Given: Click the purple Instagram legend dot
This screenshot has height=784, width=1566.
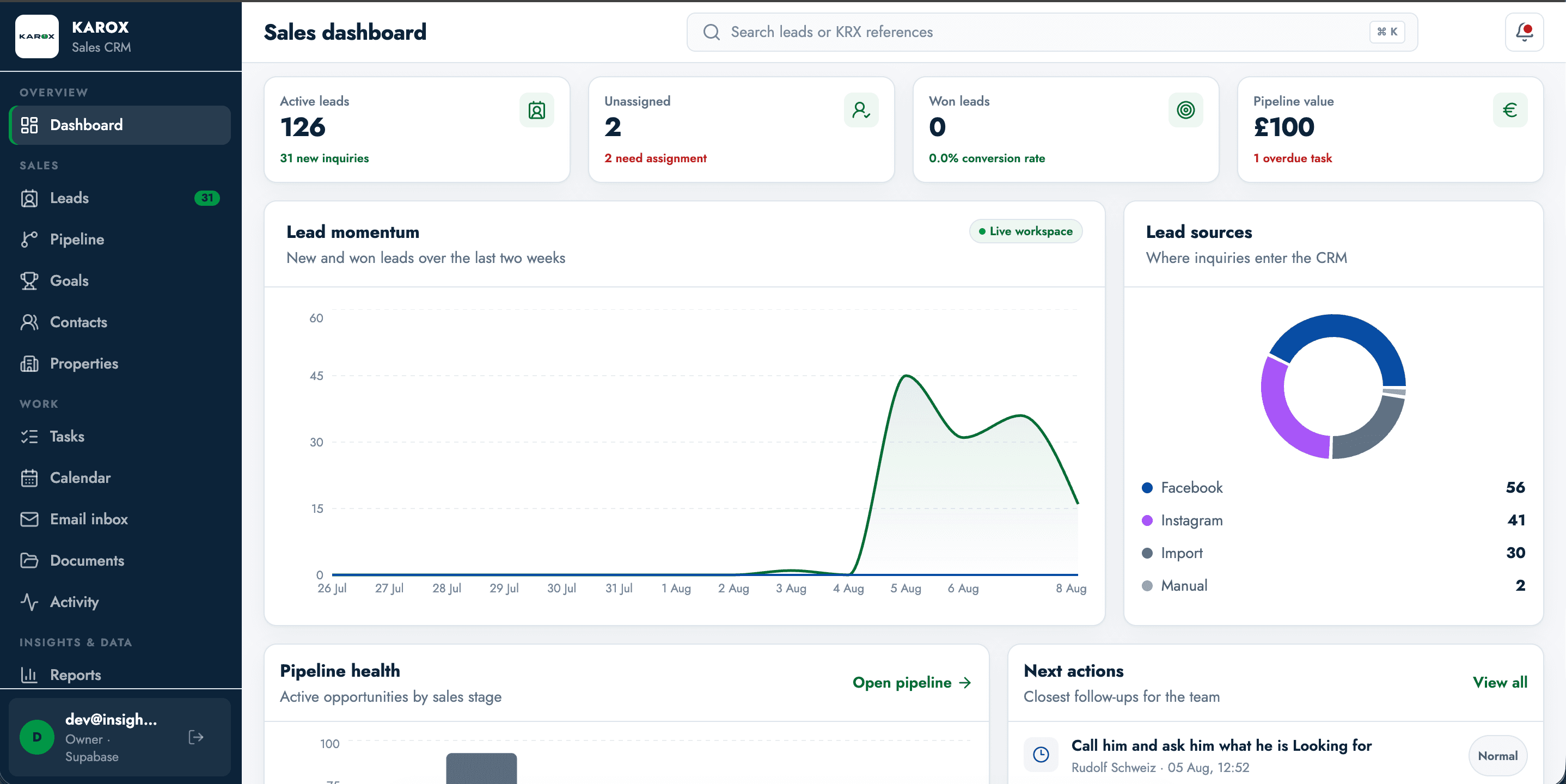Looking at the screenshot, I should (1147, 520).
